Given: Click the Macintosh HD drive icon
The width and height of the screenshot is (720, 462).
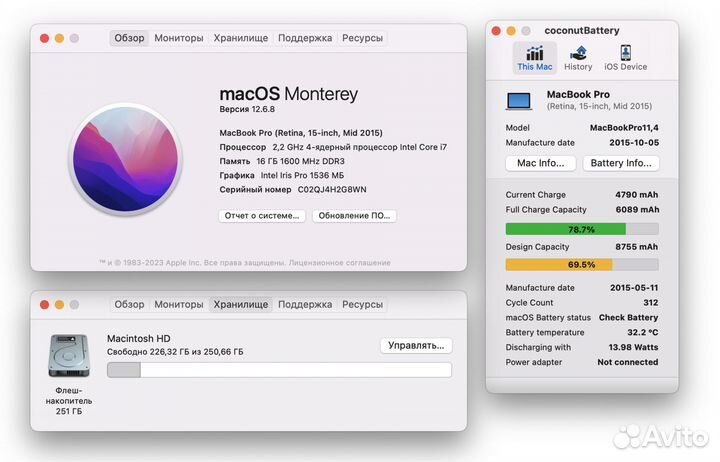Looking at the screenshot, I should pos(68,356).
